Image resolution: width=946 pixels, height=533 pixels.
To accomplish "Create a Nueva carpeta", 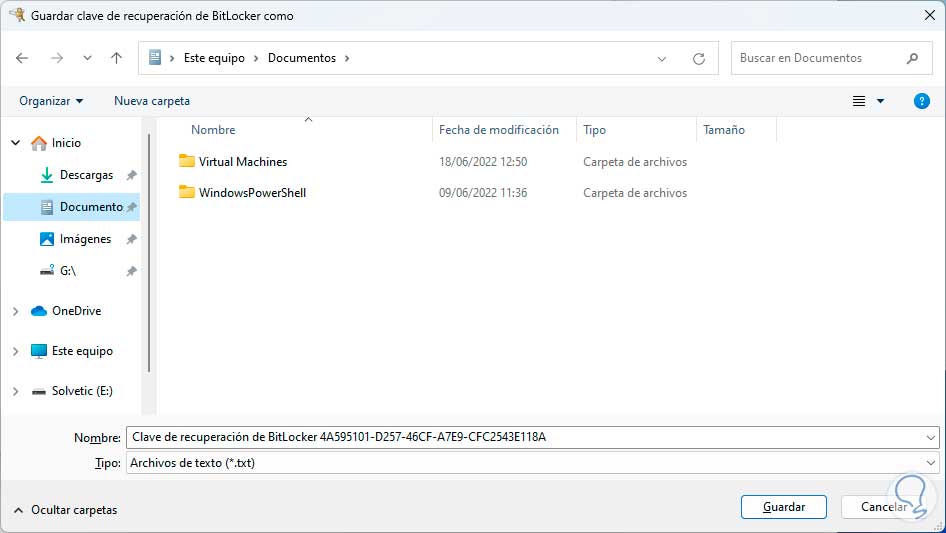I will pyautogui.click(x=152, y=101).
